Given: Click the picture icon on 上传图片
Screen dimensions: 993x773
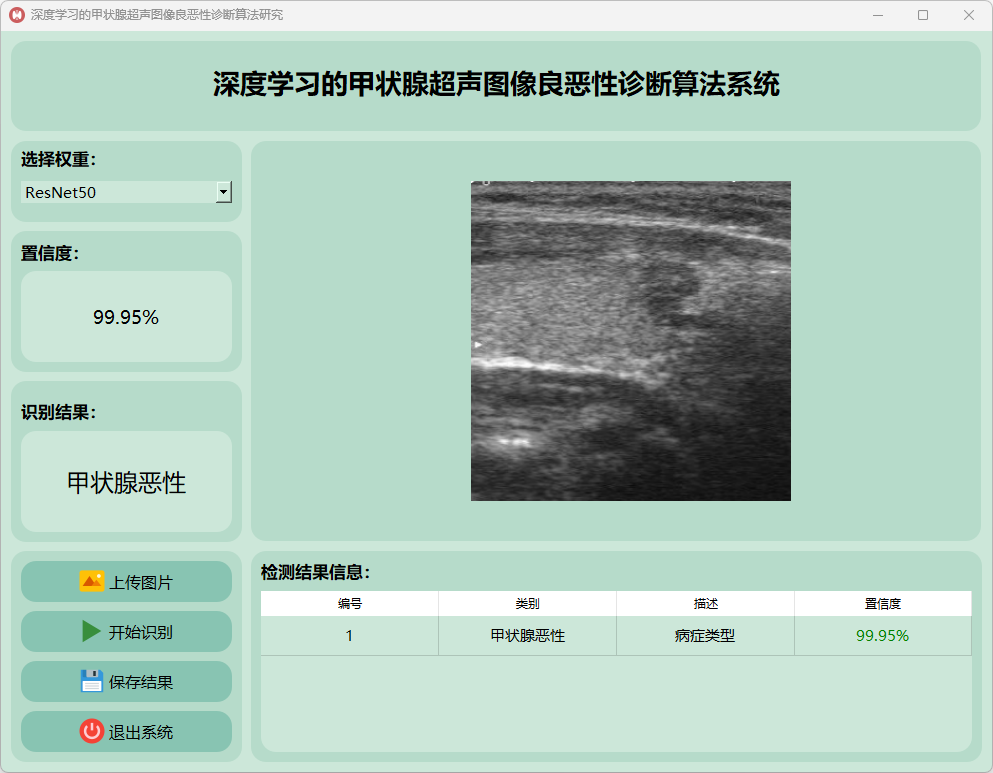Looking at the screenshot, I should pyautogui.click(x=91, y=582).
